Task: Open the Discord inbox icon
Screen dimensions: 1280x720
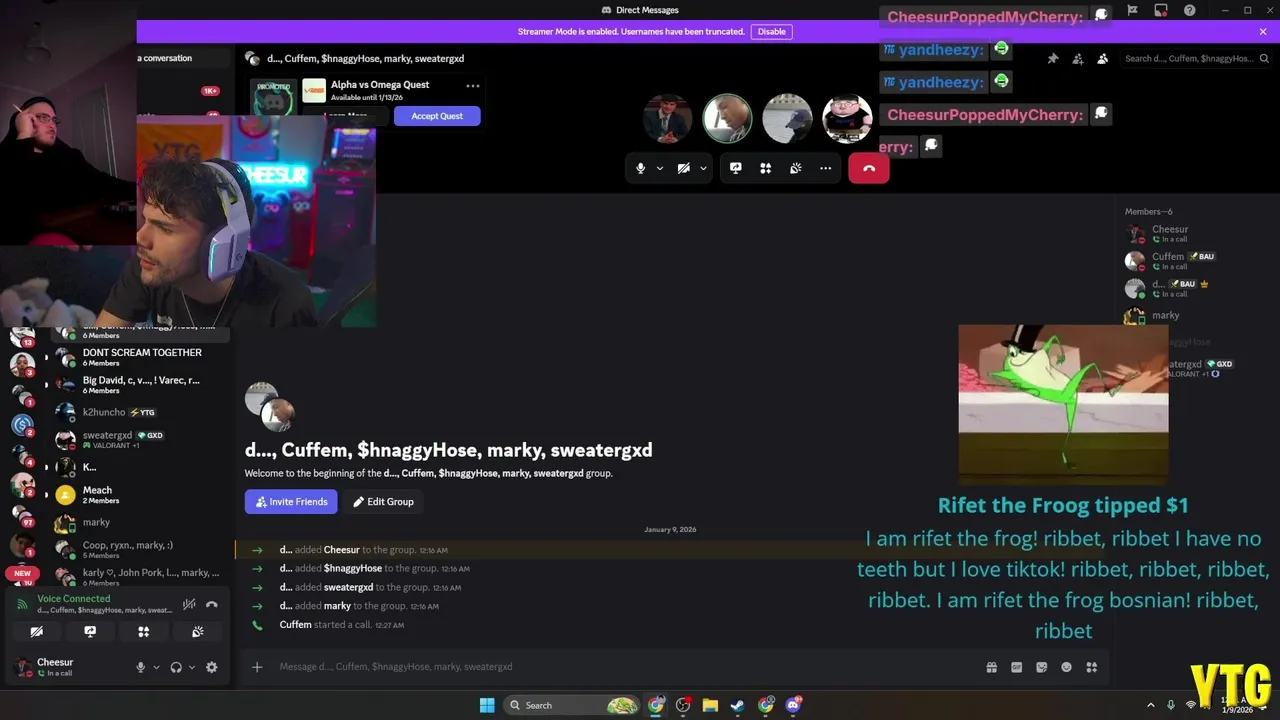Action: 1161,10
